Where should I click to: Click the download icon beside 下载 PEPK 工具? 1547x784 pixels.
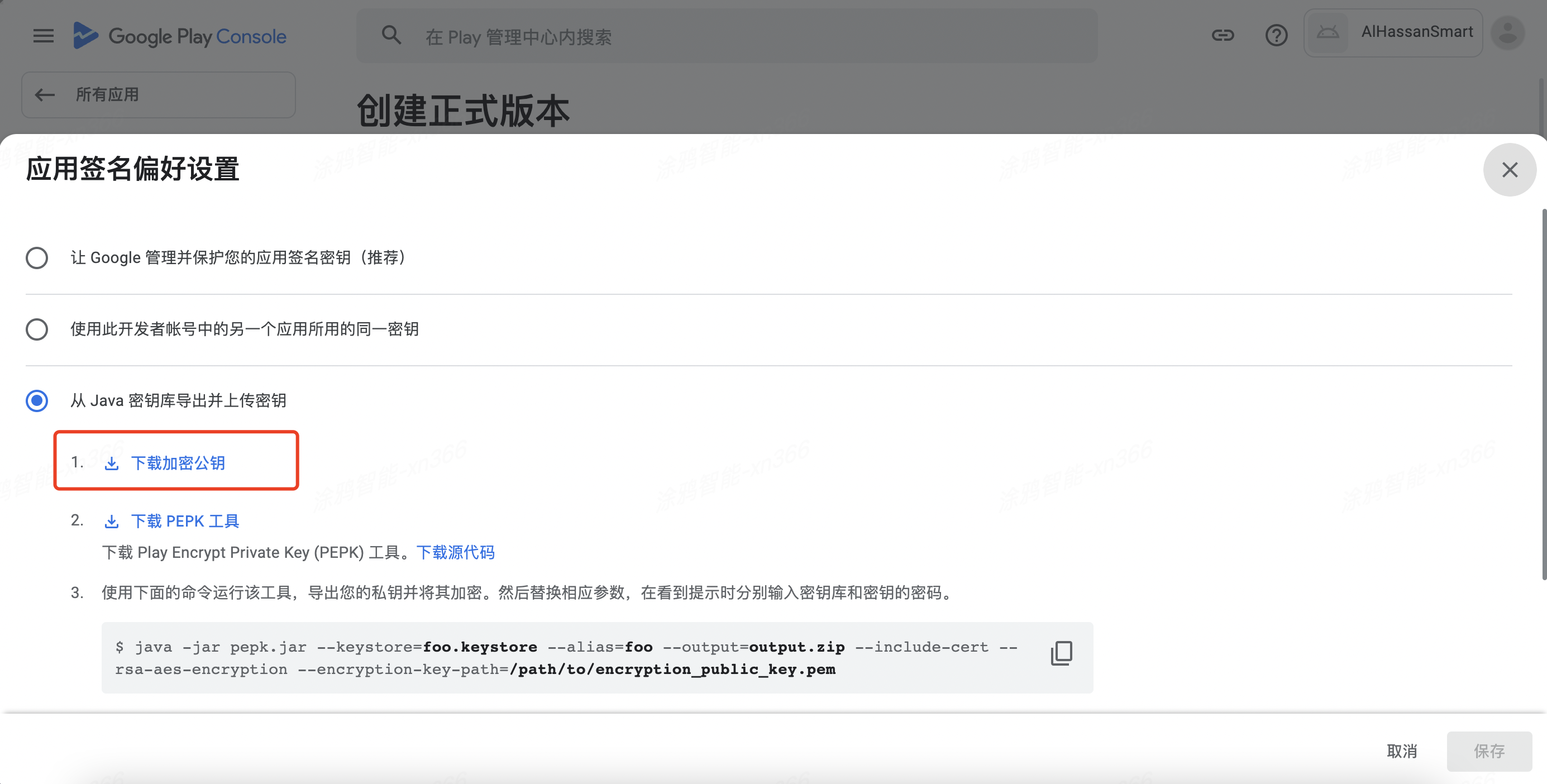[112, 521]
